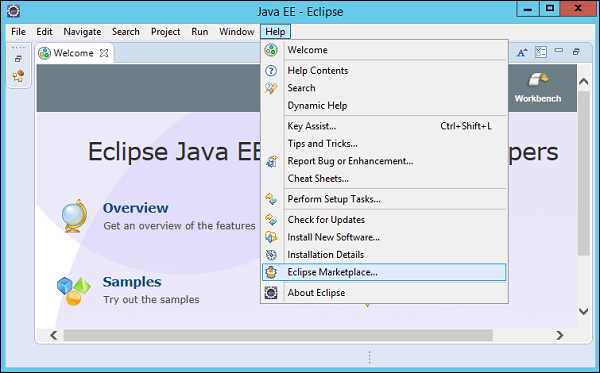Click the Help Contents question mark icon
This screenshot has width=600, height=373.
271,70
